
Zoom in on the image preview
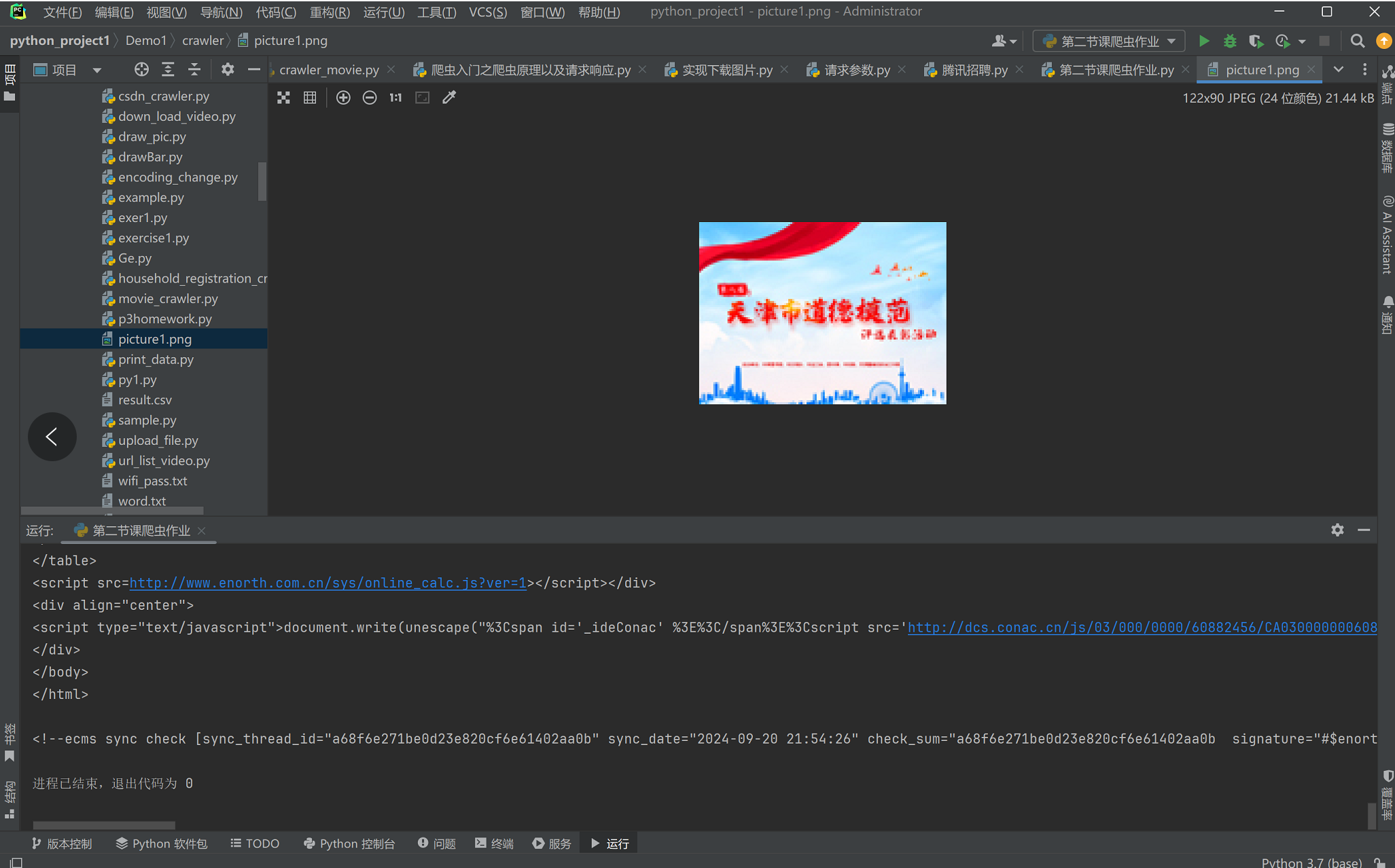(343, 98)
